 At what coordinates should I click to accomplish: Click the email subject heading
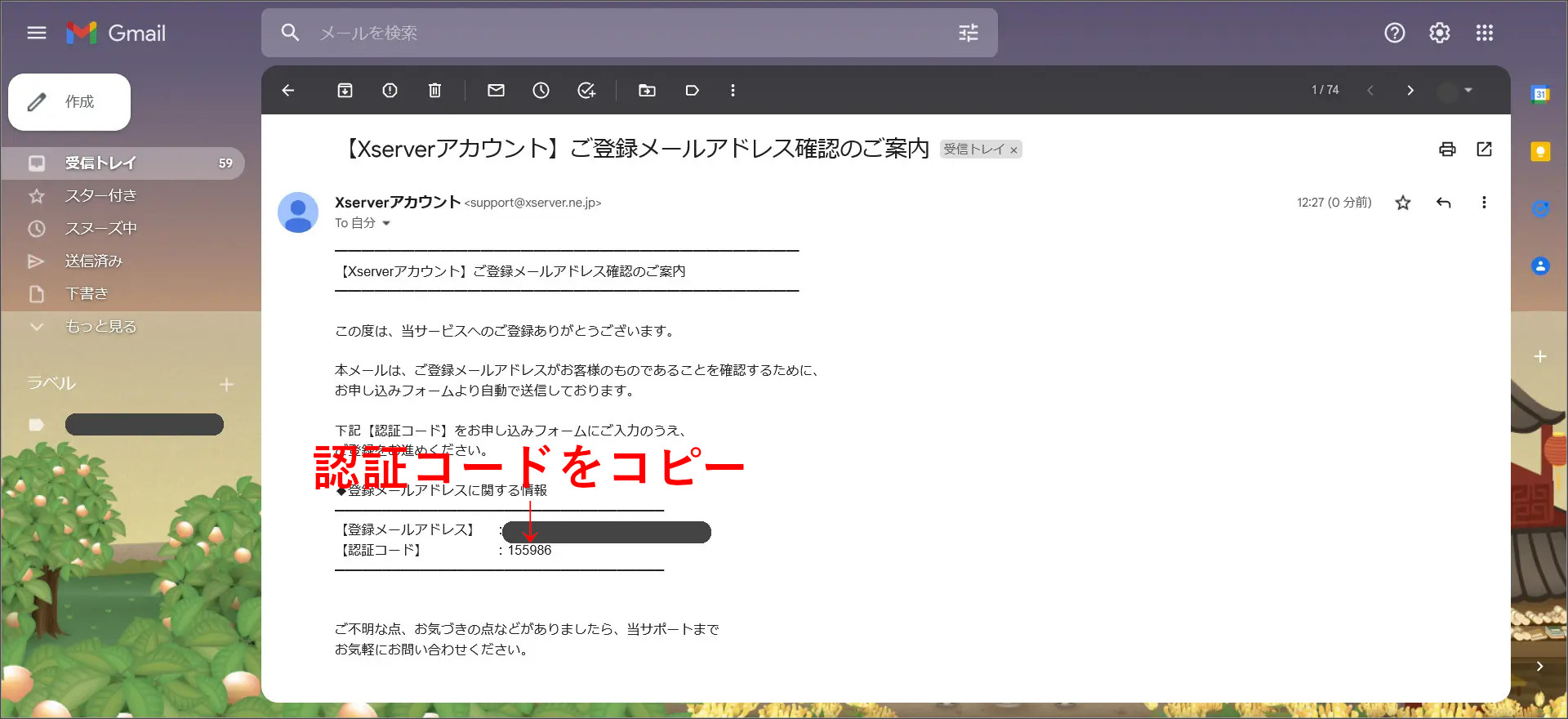635,149
